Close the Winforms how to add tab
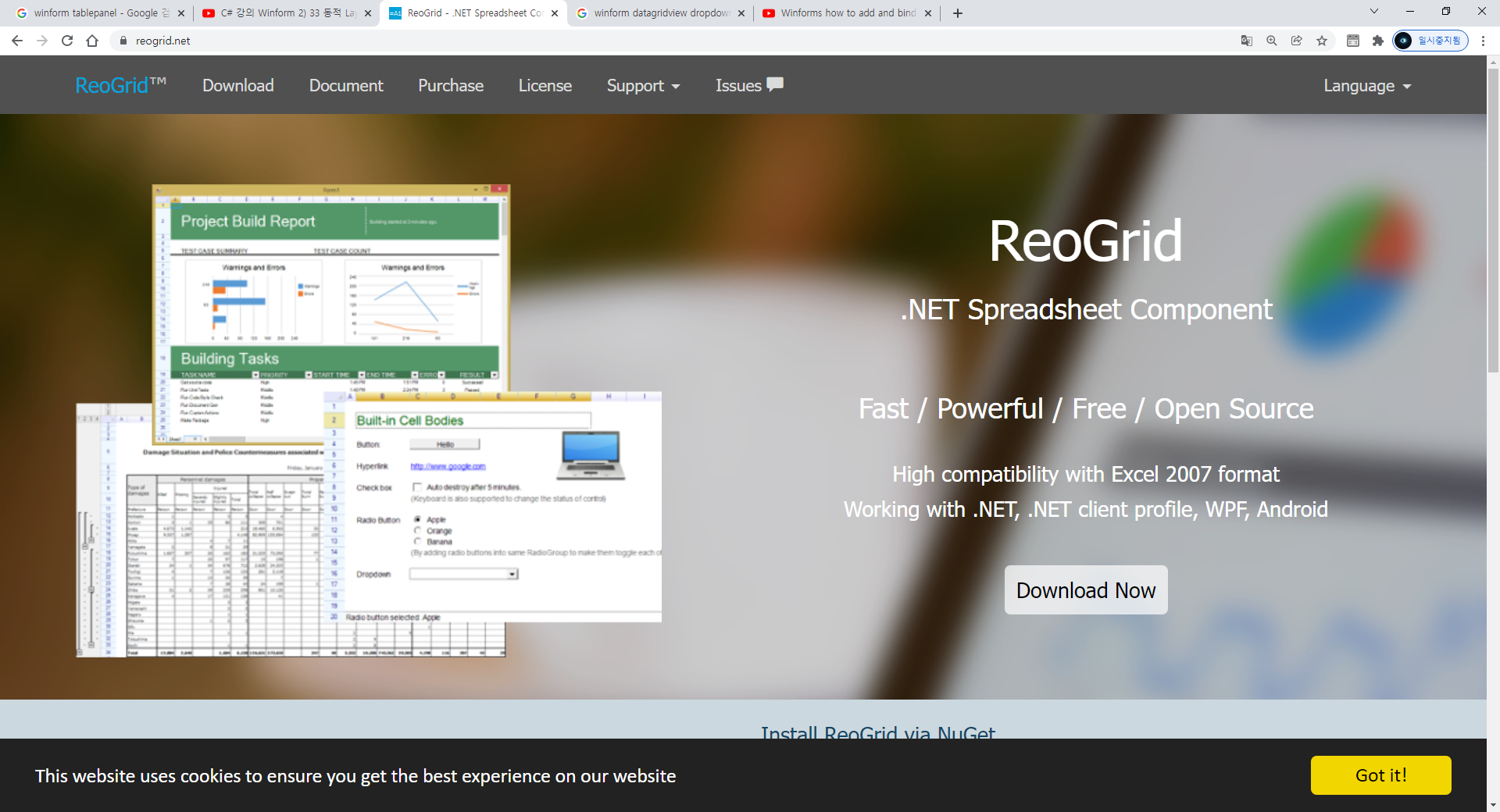 [x=928, y=13]
